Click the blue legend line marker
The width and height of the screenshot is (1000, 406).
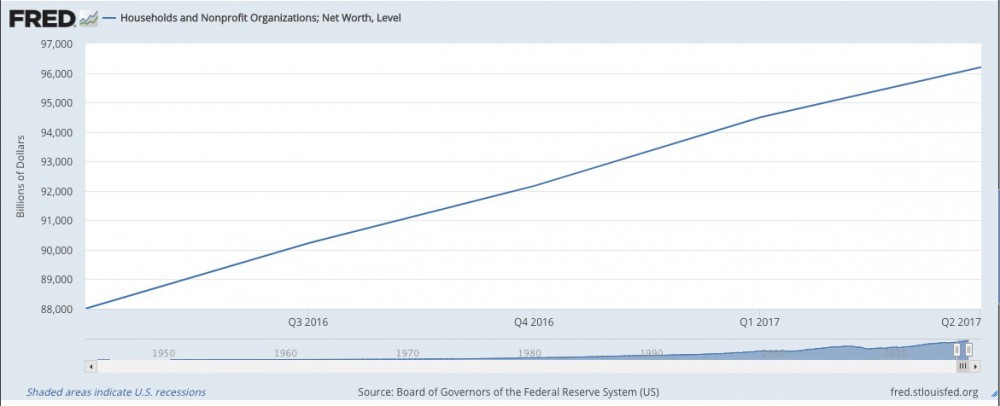pos(111,18)
